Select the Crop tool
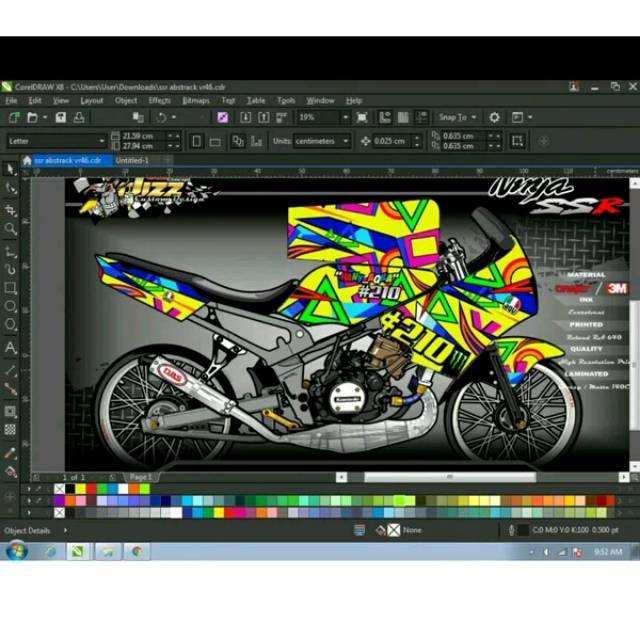Screen dimensions: 640x640 (x=10, y=210)
